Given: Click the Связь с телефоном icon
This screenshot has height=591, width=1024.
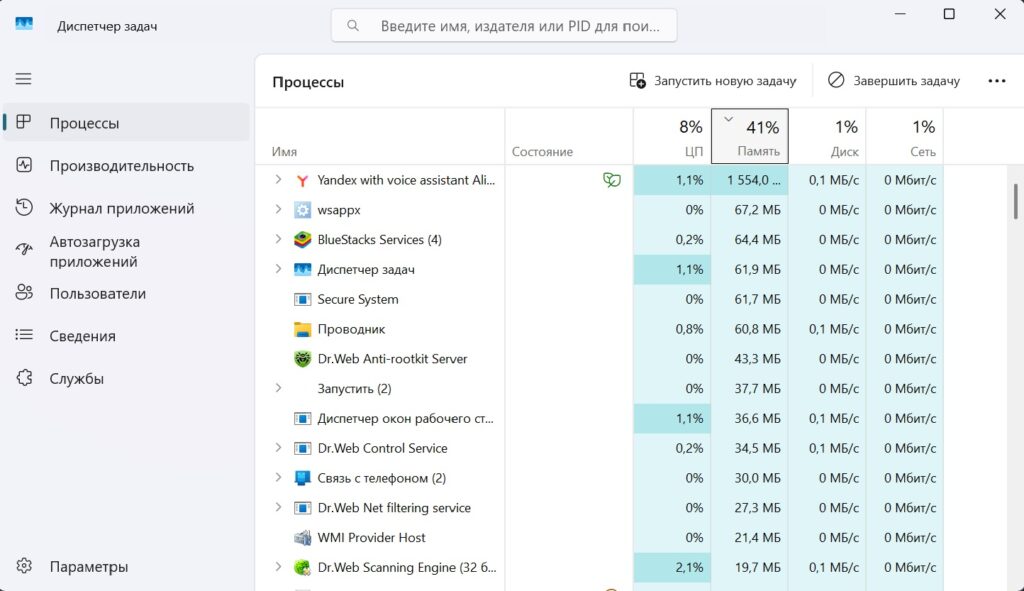Looking at the screenshot, I should 302,478.
